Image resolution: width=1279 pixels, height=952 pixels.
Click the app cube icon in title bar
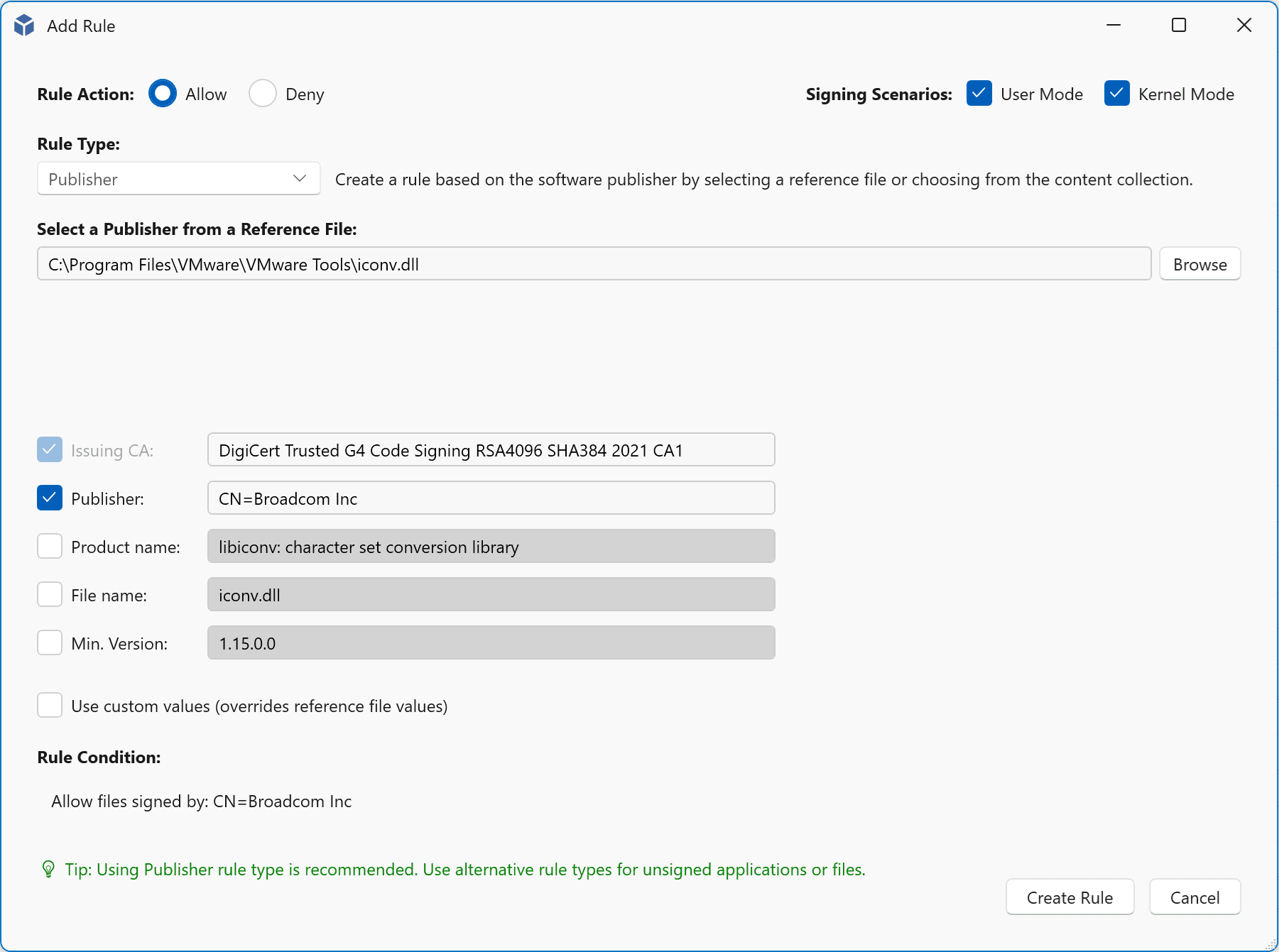point(24,26)
